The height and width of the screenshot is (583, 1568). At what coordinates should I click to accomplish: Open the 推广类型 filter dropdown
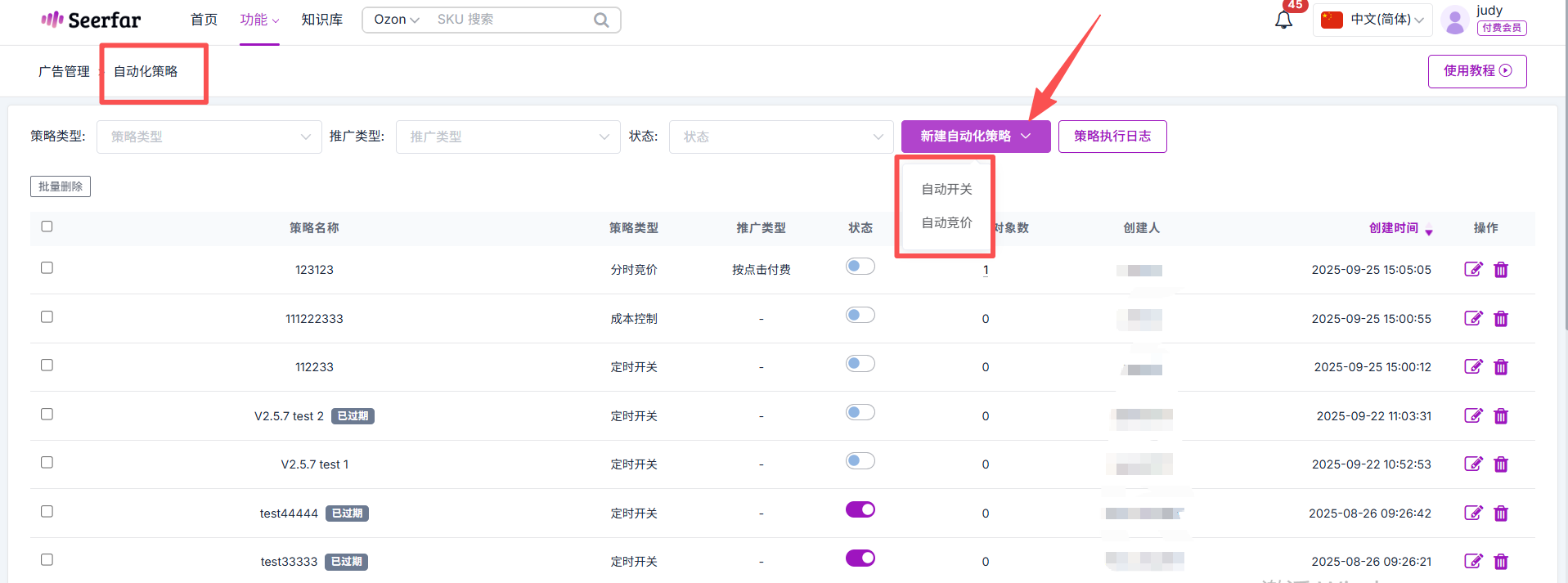coord(508,137)
